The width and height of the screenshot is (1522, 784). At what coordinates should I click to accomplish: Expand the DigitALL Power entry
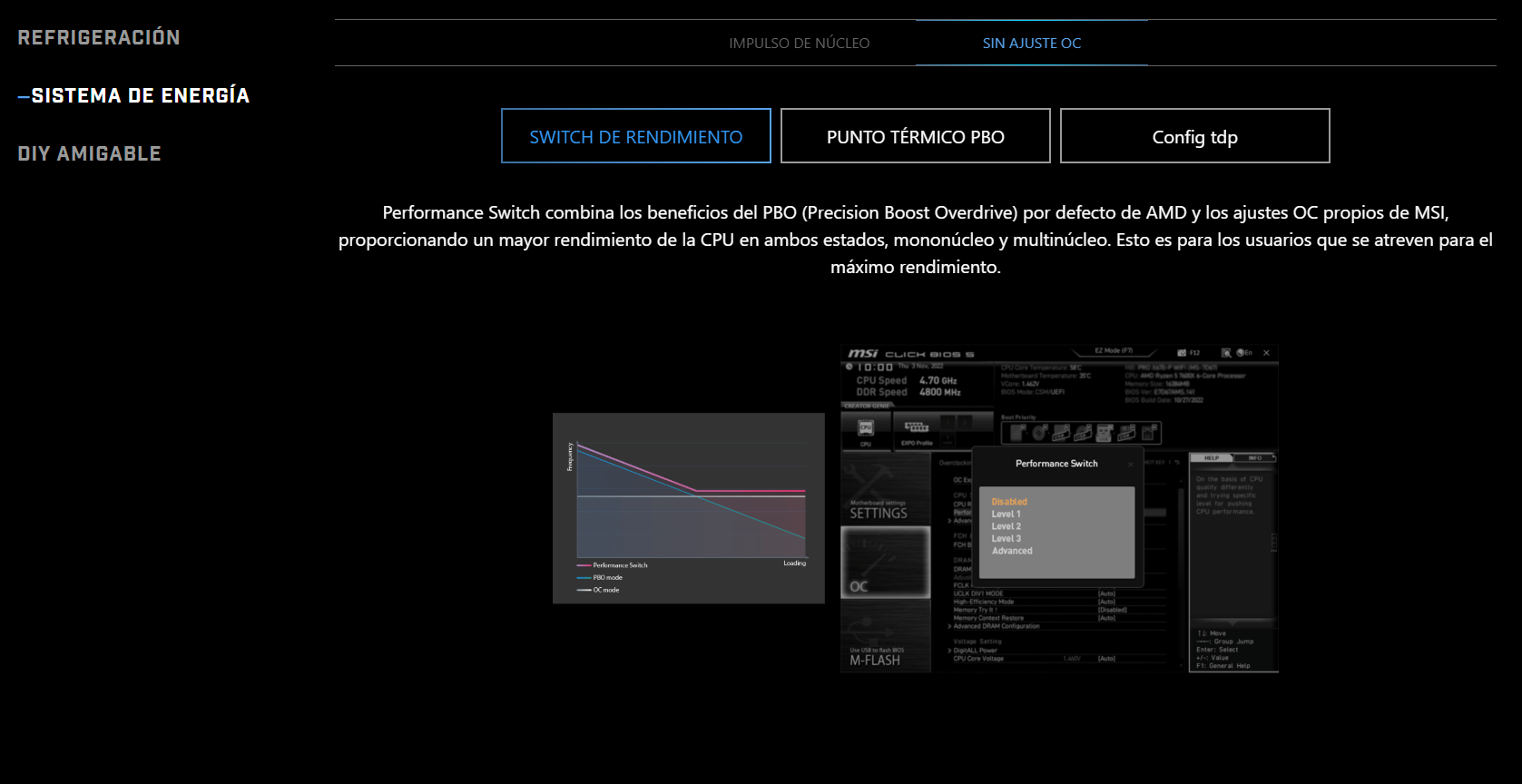[x=975, y=650]
